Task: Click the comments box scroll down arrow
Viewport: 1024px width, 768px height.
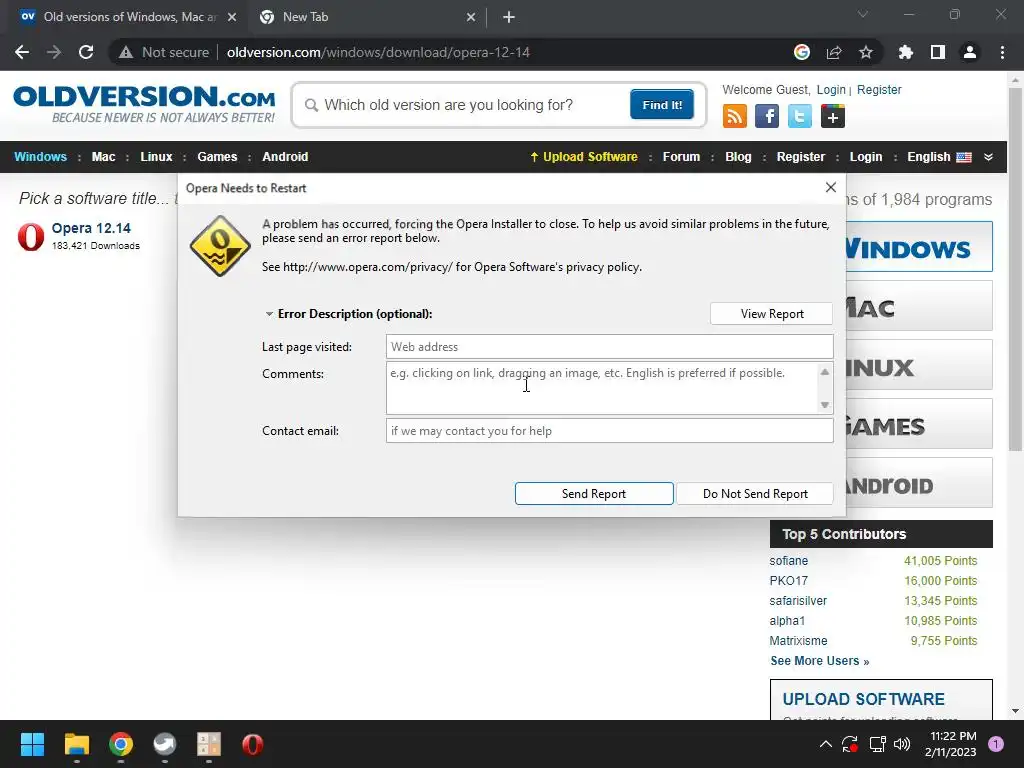Action: pyautogui.click(x=825, y=405)
